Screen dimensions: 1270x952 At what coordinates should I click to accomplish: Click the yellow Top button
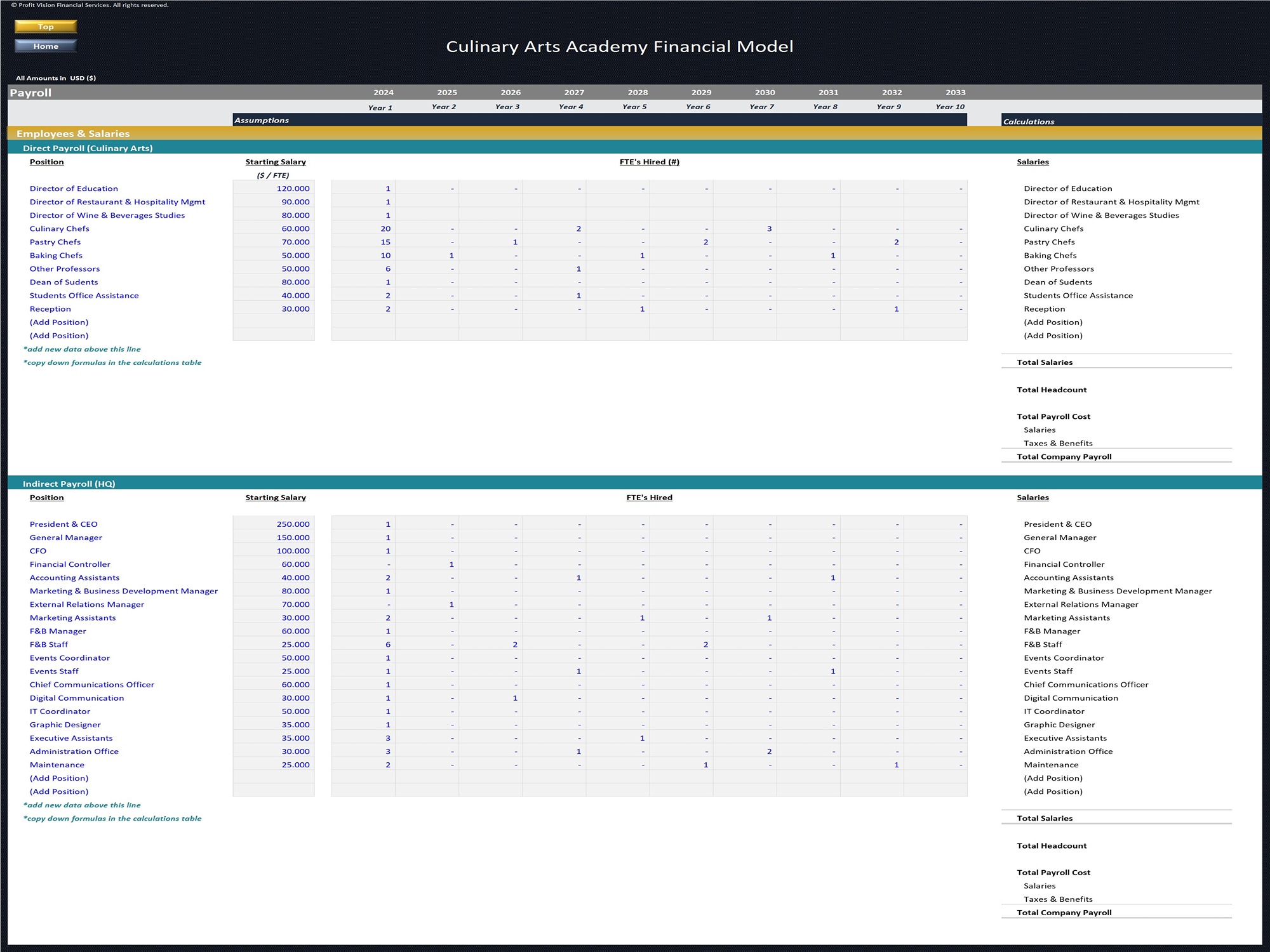(x=46, y=26)
